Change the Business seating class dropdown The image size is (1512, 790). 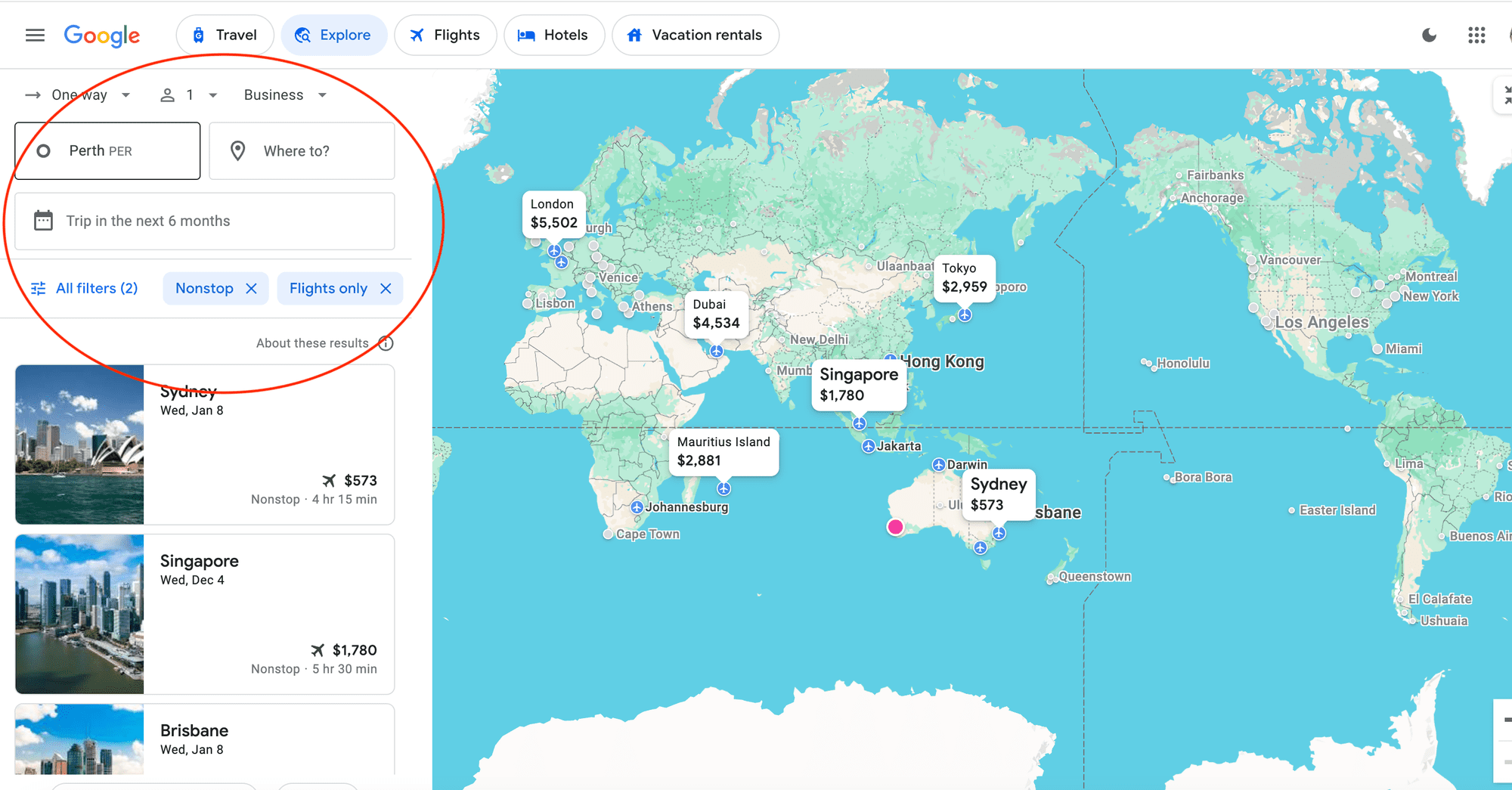click(x=285, y=94)
